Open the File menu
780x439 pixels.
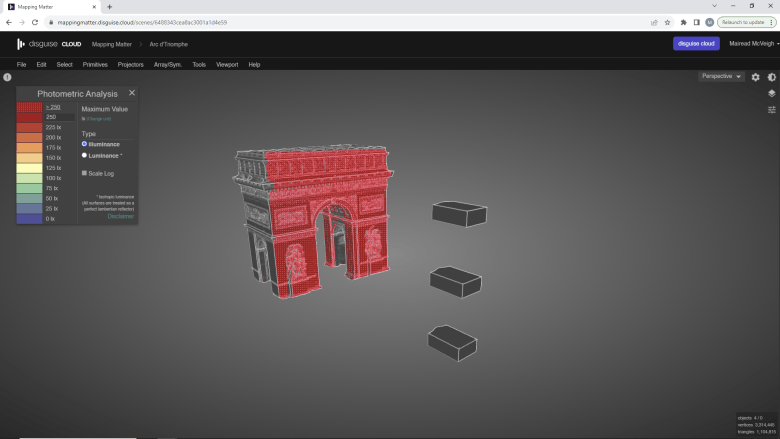21,65
